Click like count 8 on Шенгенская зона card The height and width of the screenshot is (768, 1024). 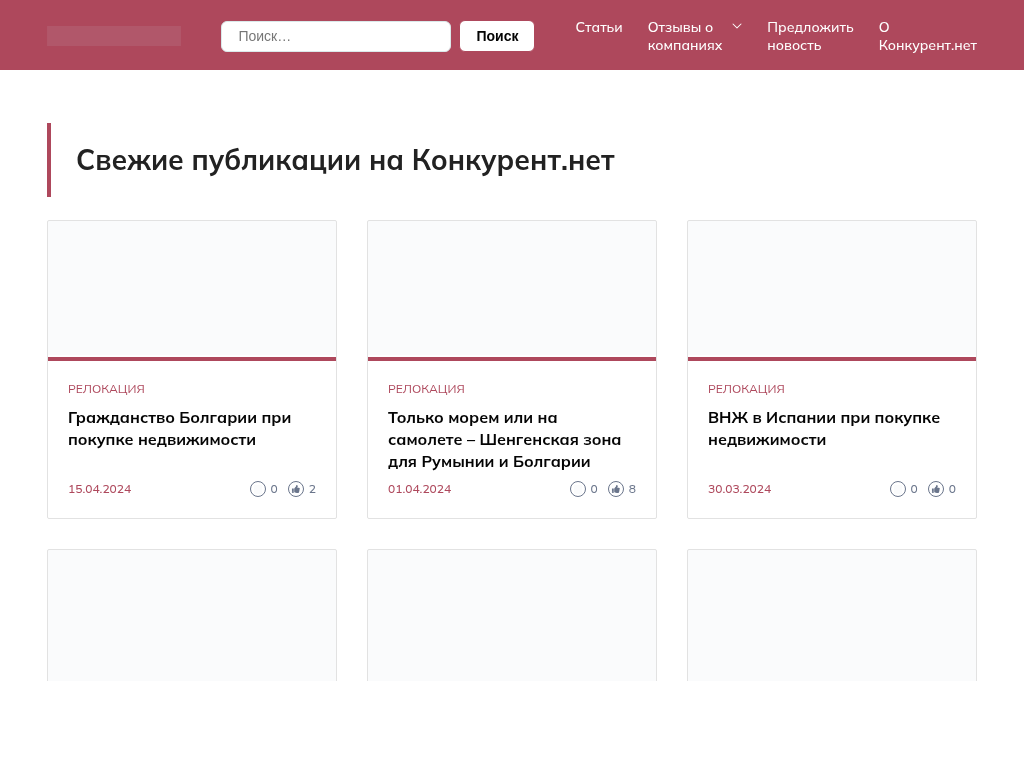tap(632, 489)
